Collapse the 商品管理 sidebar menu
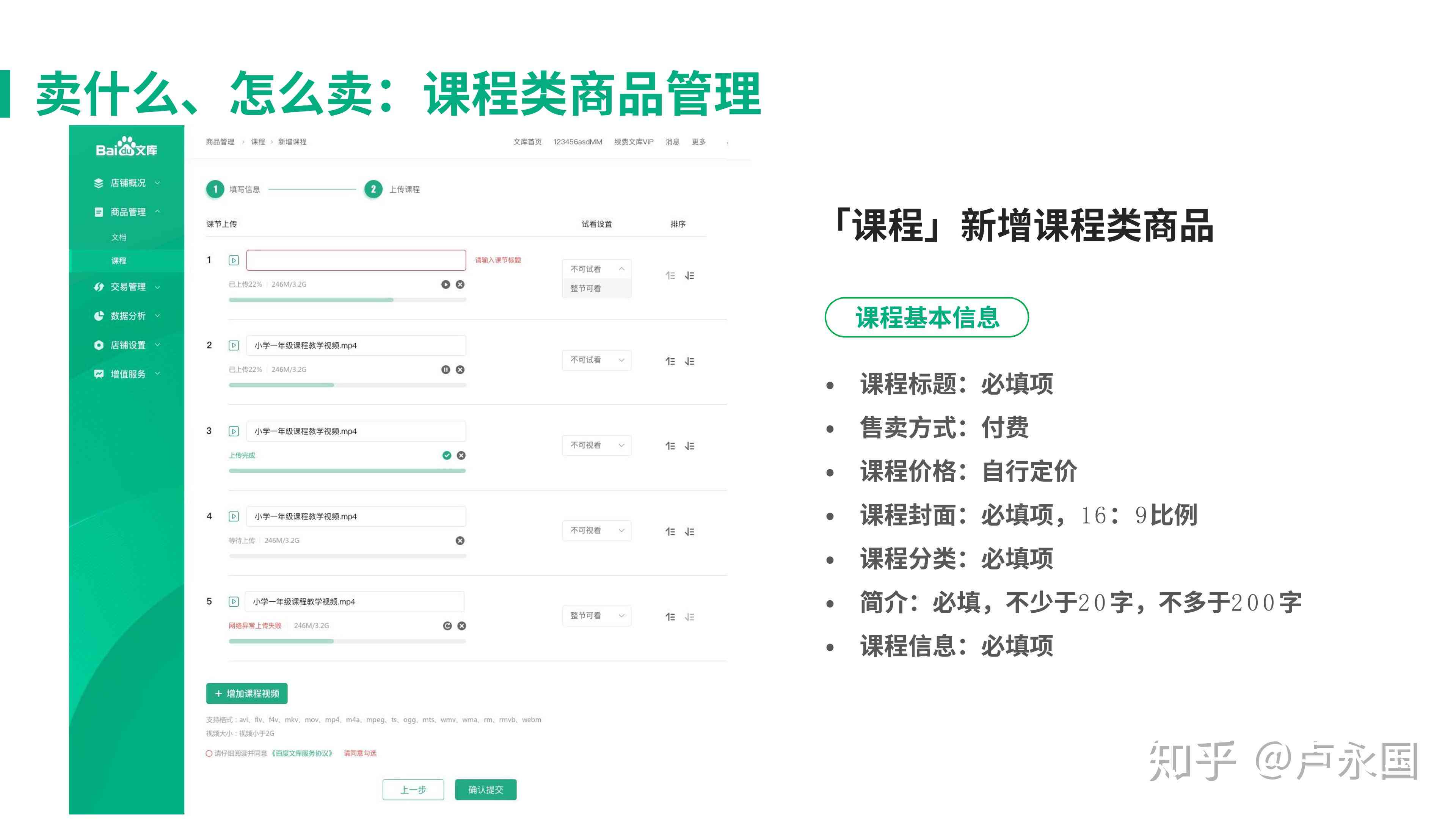This screenshot has height=819, width=1456. click(158, 212)
